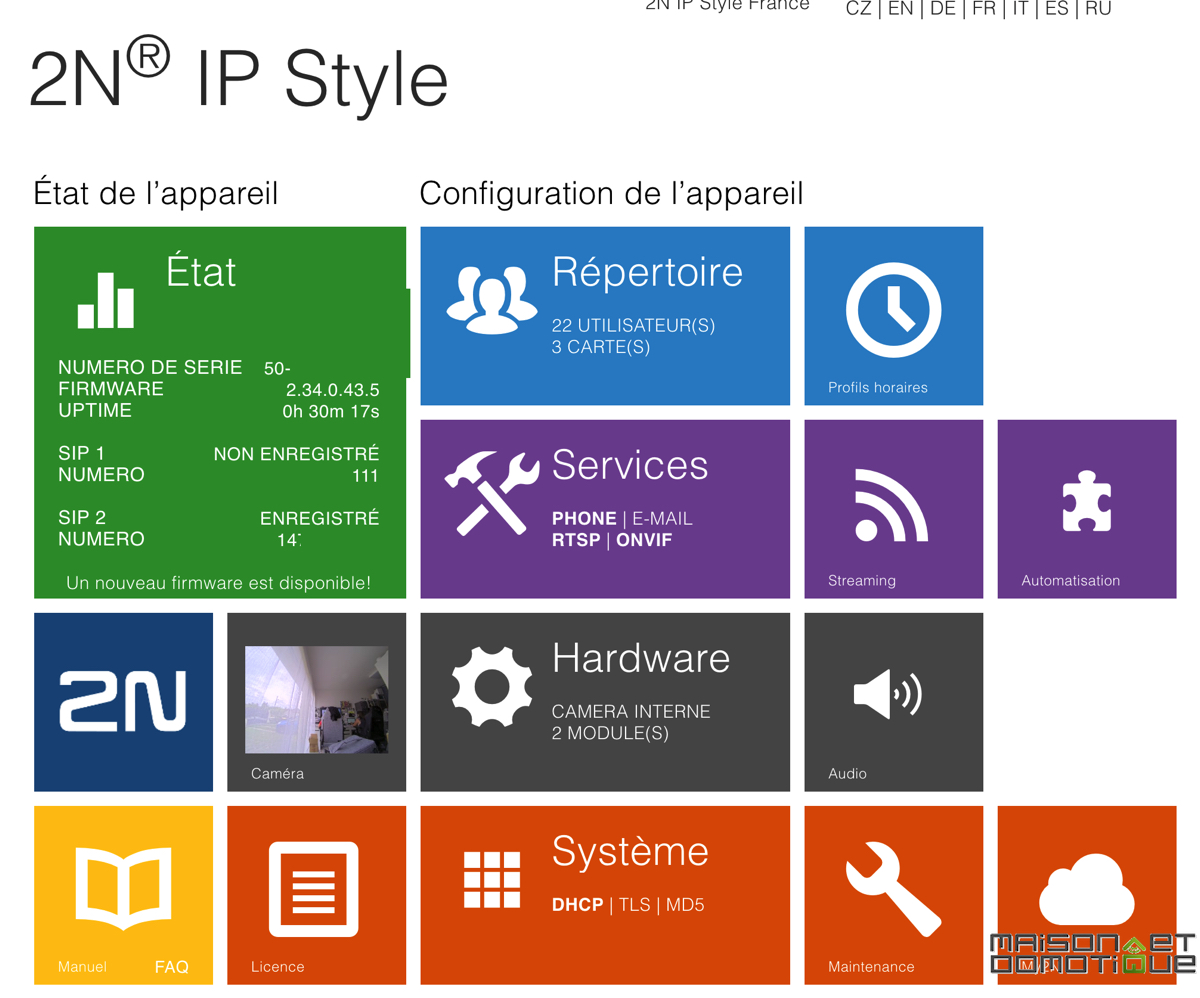Click MD5 under Système

tap(685, 905)
